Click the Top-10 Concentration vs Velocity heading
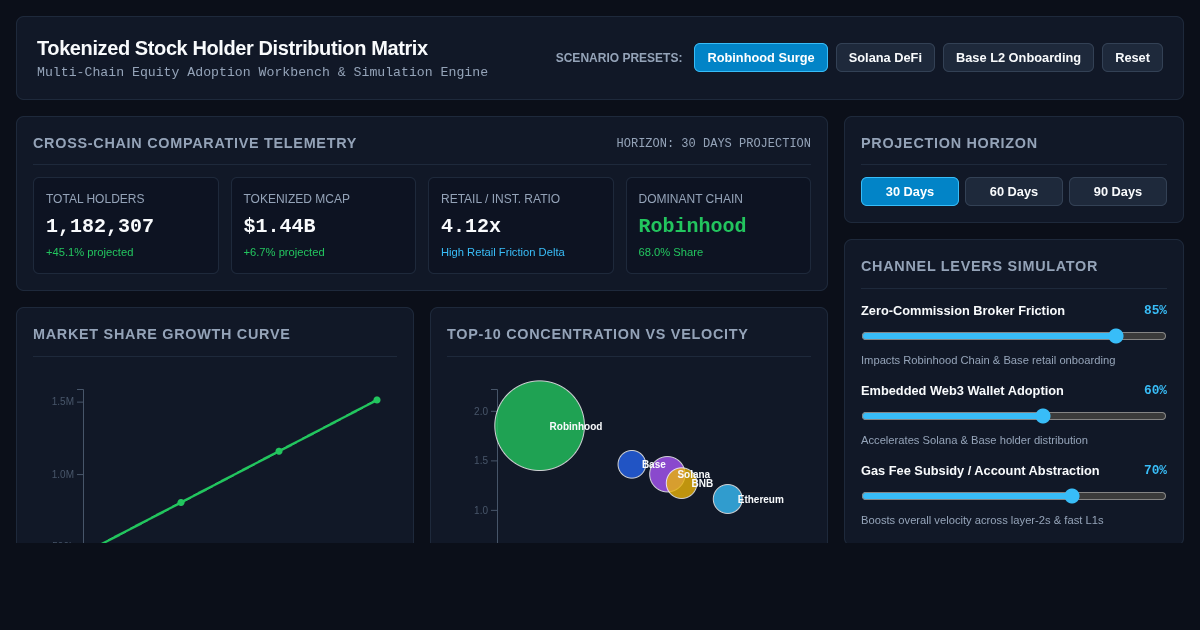This screenshot has height=630, width=1200. pyautogui.click(x=598, y=334)
